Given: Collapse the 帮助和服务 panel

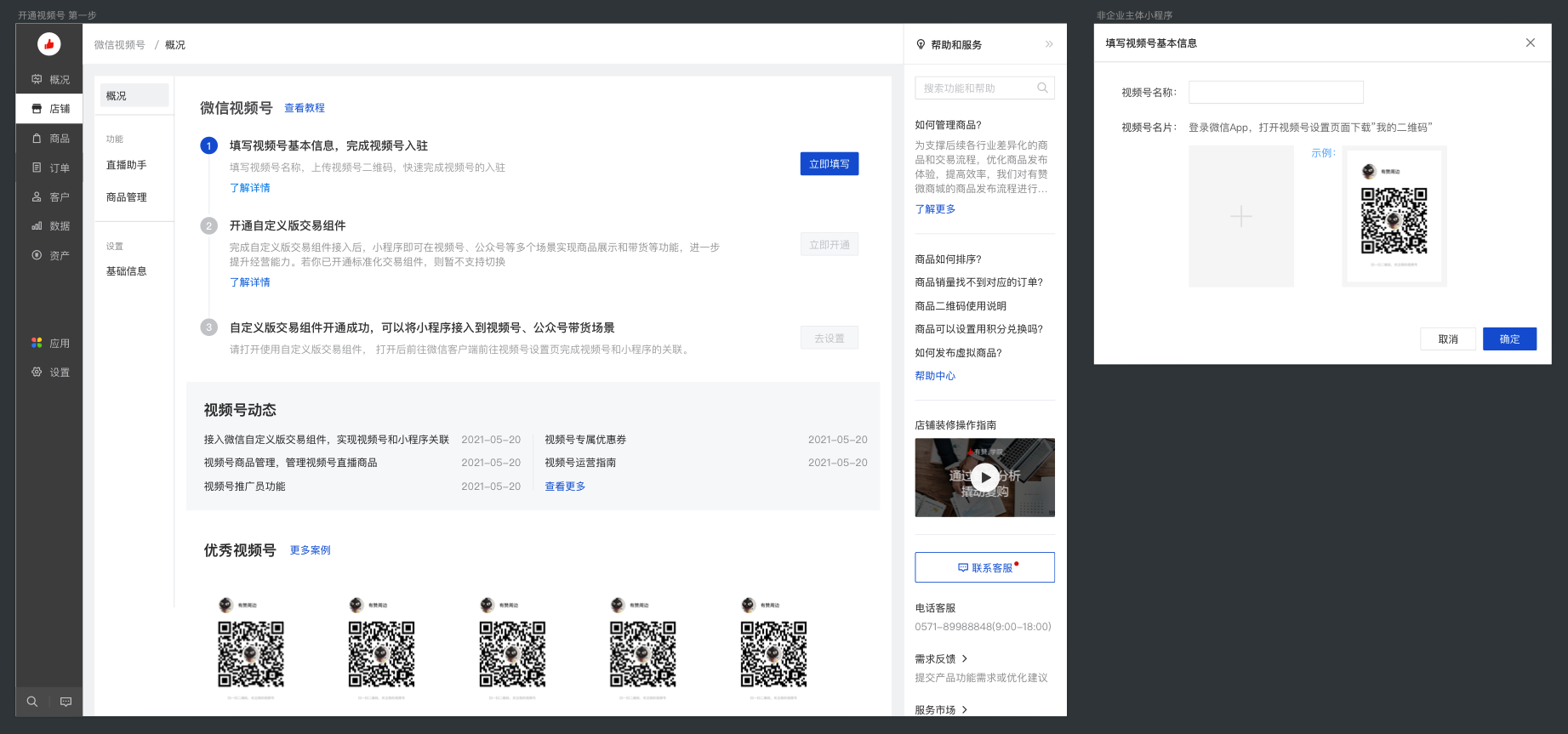Looking at the screenshot, I should (1049, 44).
